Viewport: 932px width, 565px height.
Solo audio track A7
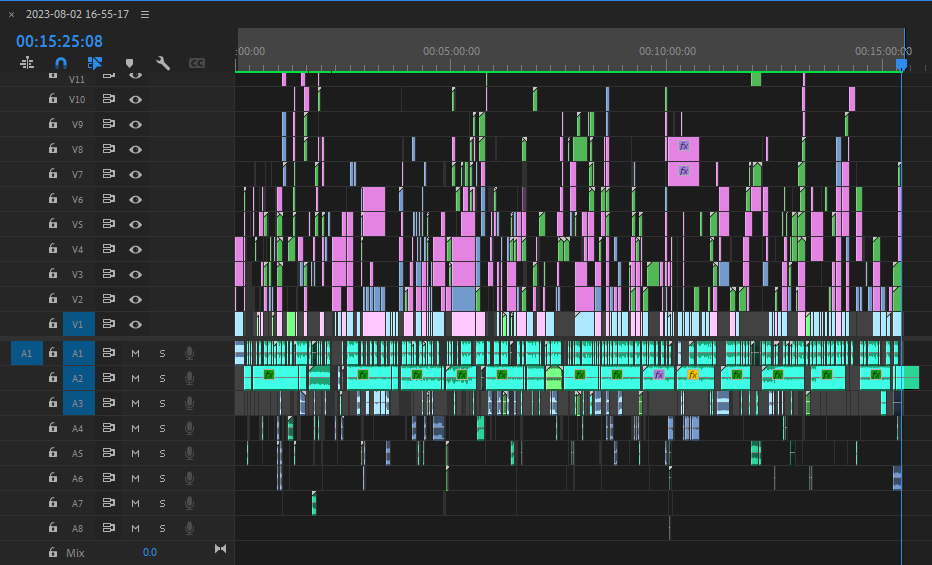click(x=162, y=503)
